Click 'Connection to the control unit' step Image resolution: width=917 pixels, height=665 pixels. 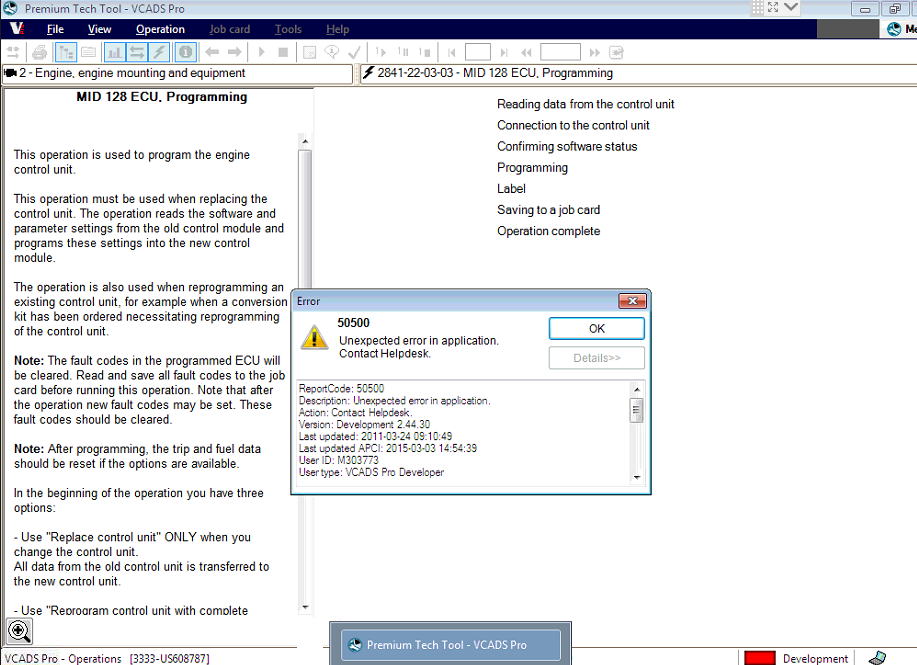point(573,125)
